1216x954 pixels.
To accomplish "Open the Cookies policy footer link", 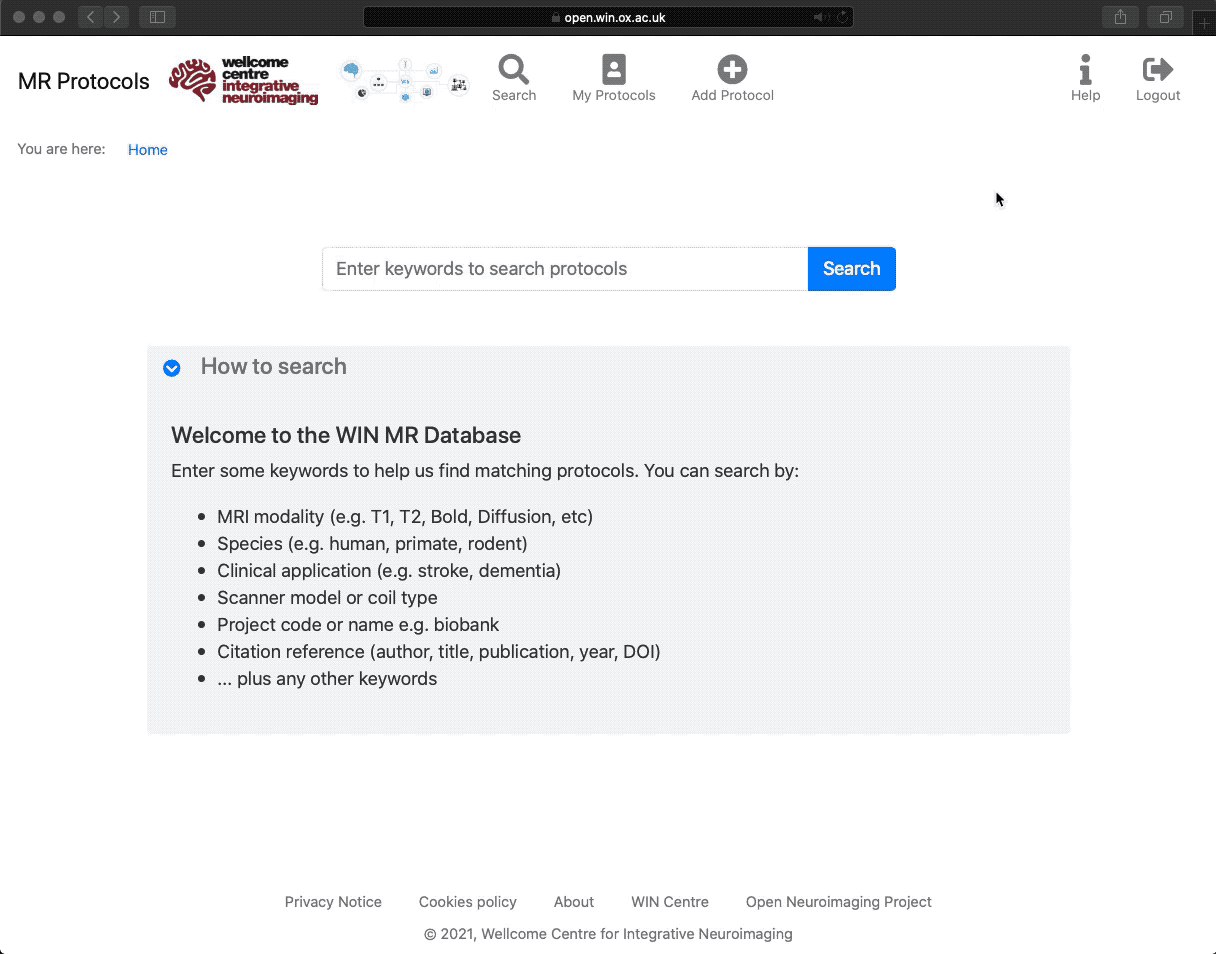I will pyautogui.click(x=468, y=902).
